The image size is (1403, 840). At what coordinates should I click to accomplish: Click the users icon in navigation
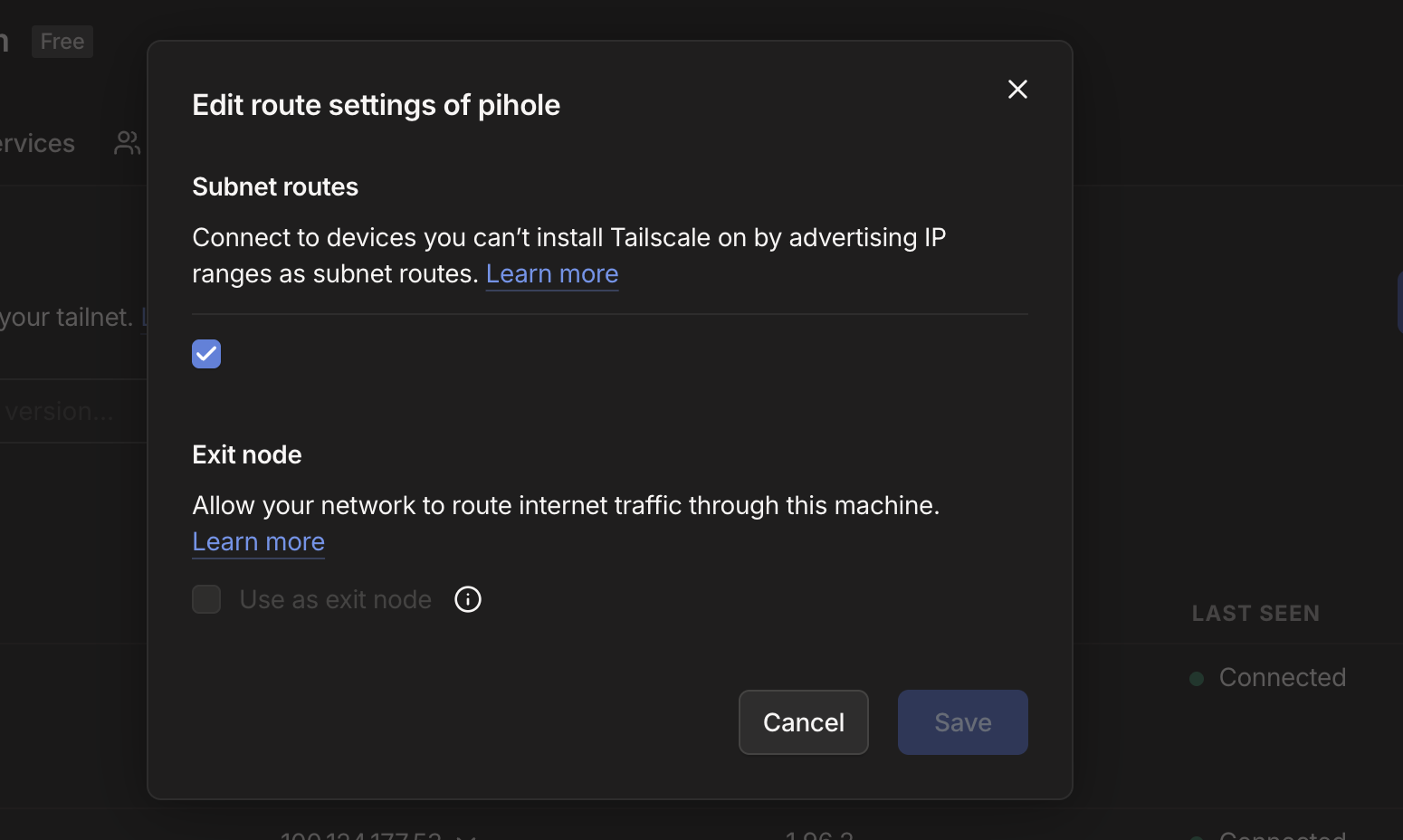(128, 143)
